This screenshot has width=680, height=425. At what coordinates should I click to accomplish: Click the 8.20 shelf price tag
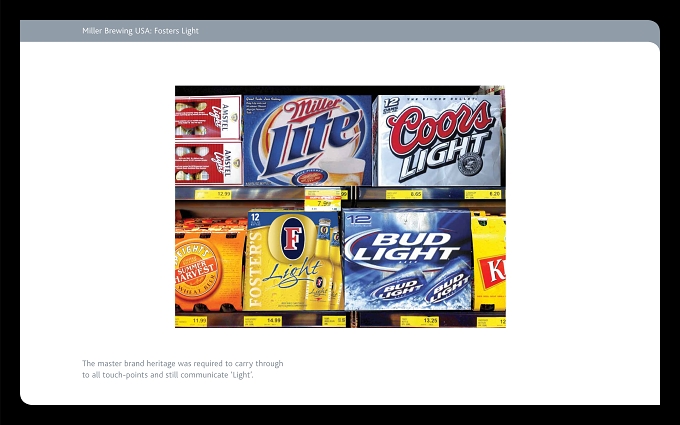483,194
